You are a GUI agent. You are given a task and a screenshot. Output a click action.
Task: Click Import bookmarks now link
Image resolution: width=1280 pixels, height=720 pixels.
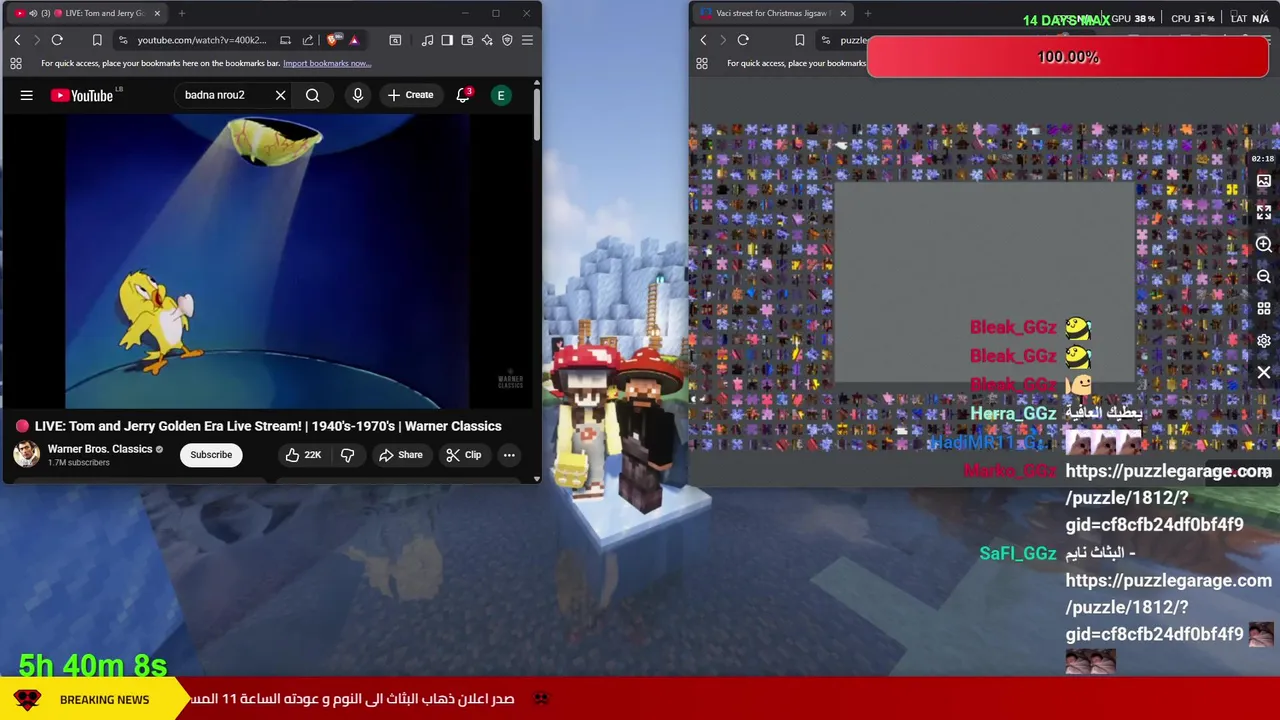coord(327,63)
